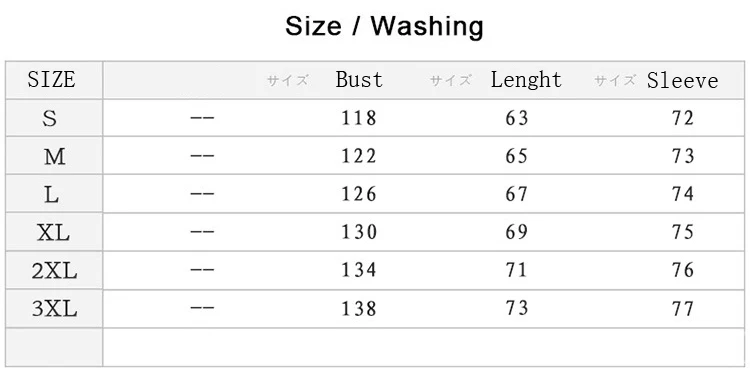Viewport: 750px width, 380px height.
Task: Select the S size row label
Action: click(50, 118)
